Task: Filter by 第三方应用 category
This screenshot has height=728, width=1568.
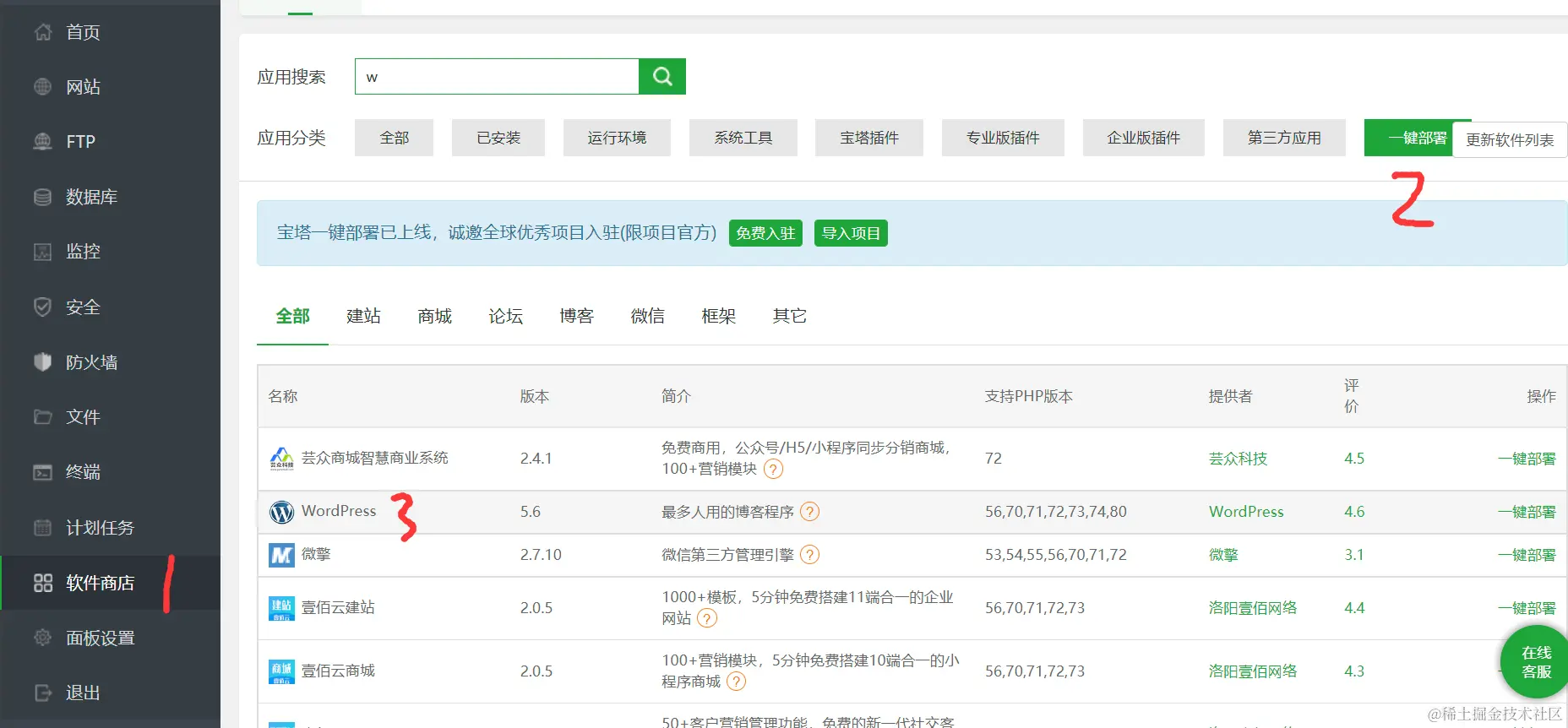Action: (x=1284, y=138)
